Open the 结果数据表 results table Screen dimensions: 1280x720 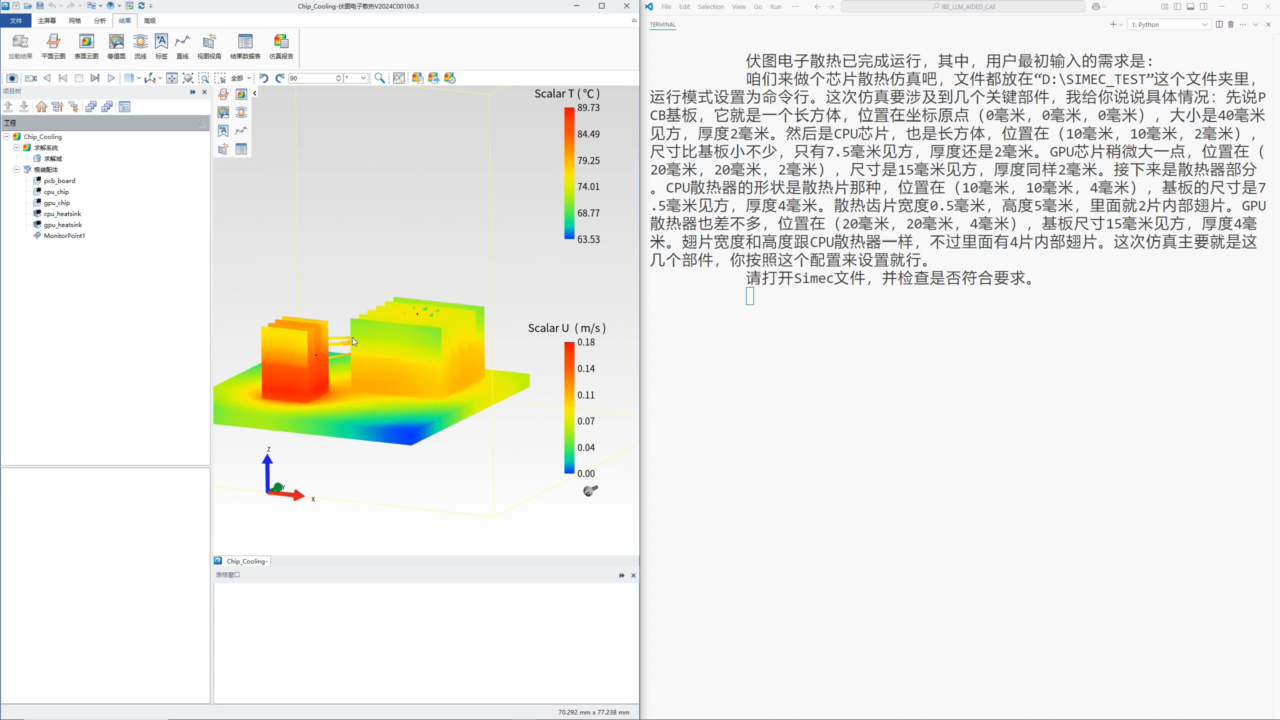click(x=245, y=46)
